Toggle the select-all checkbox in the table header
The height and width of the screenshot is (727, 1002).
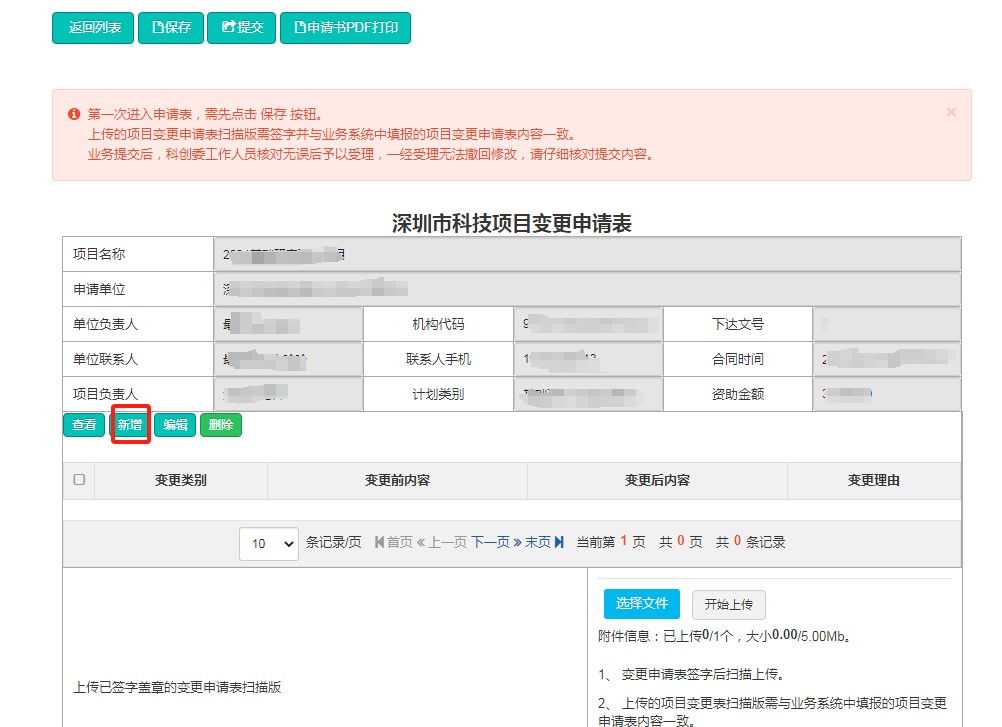click(79, 479)
